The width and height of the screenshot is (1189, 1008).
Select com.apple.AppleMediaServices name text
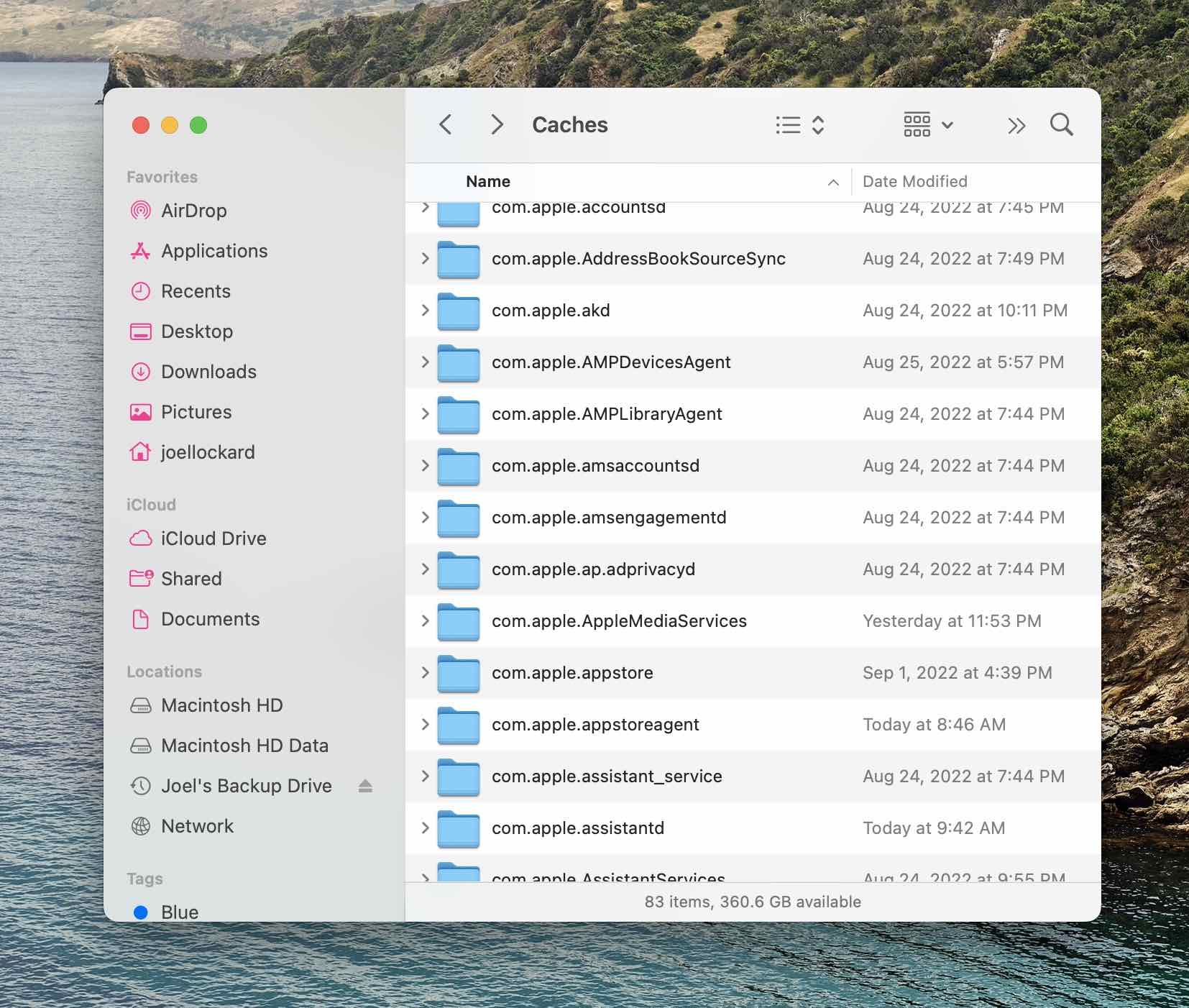619,621
